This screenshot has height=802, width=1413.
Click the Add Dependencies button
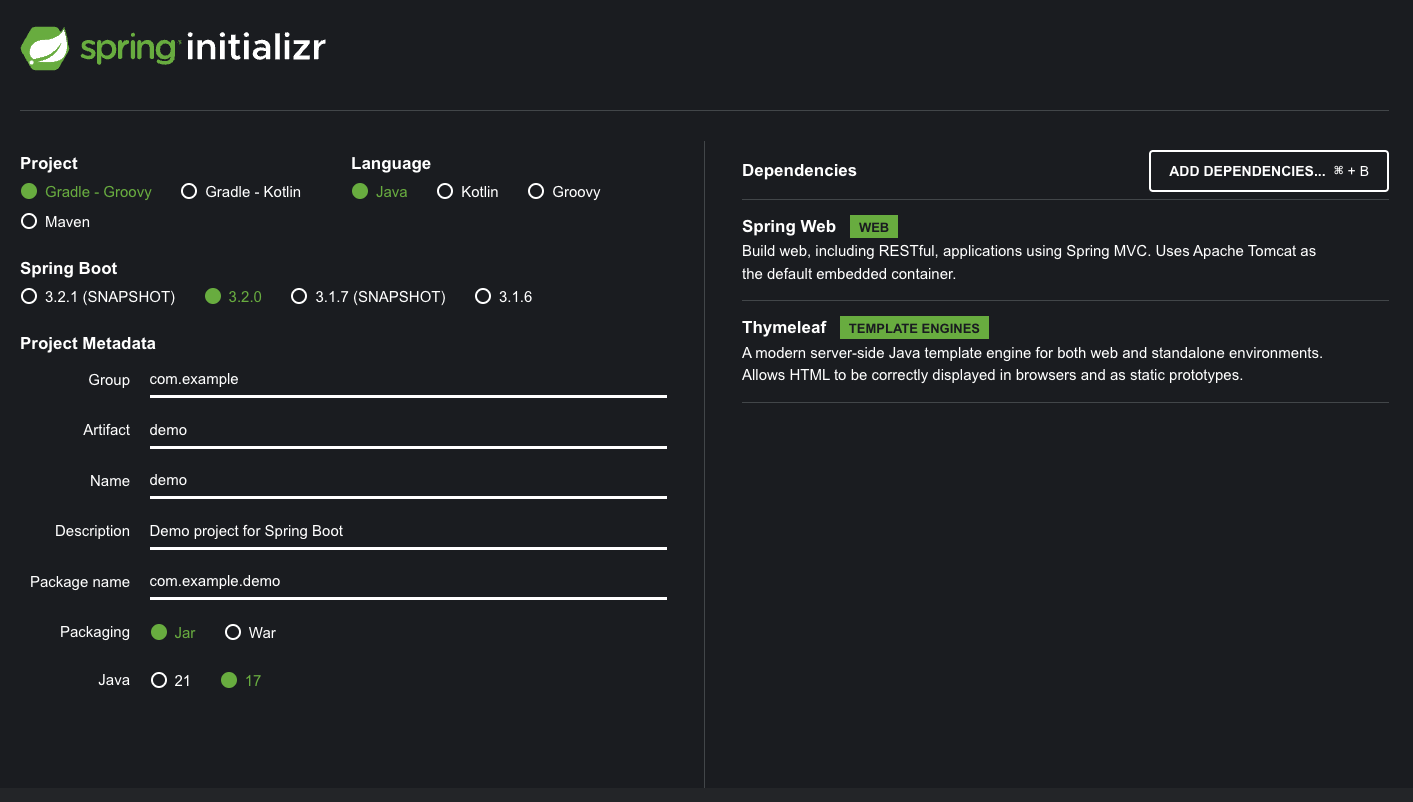[x=1269, y=171]
